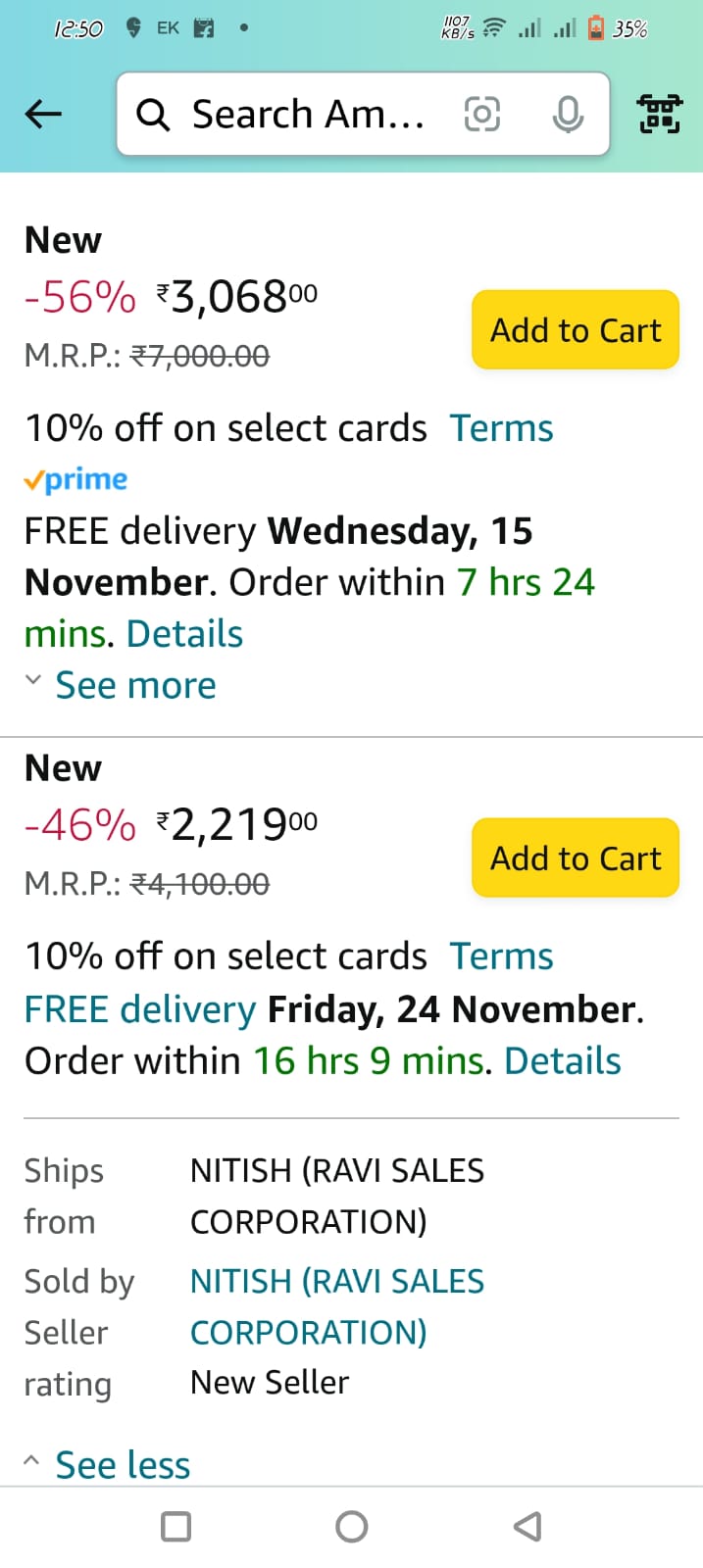Open the QR code scanner icon

coord(660,114)
